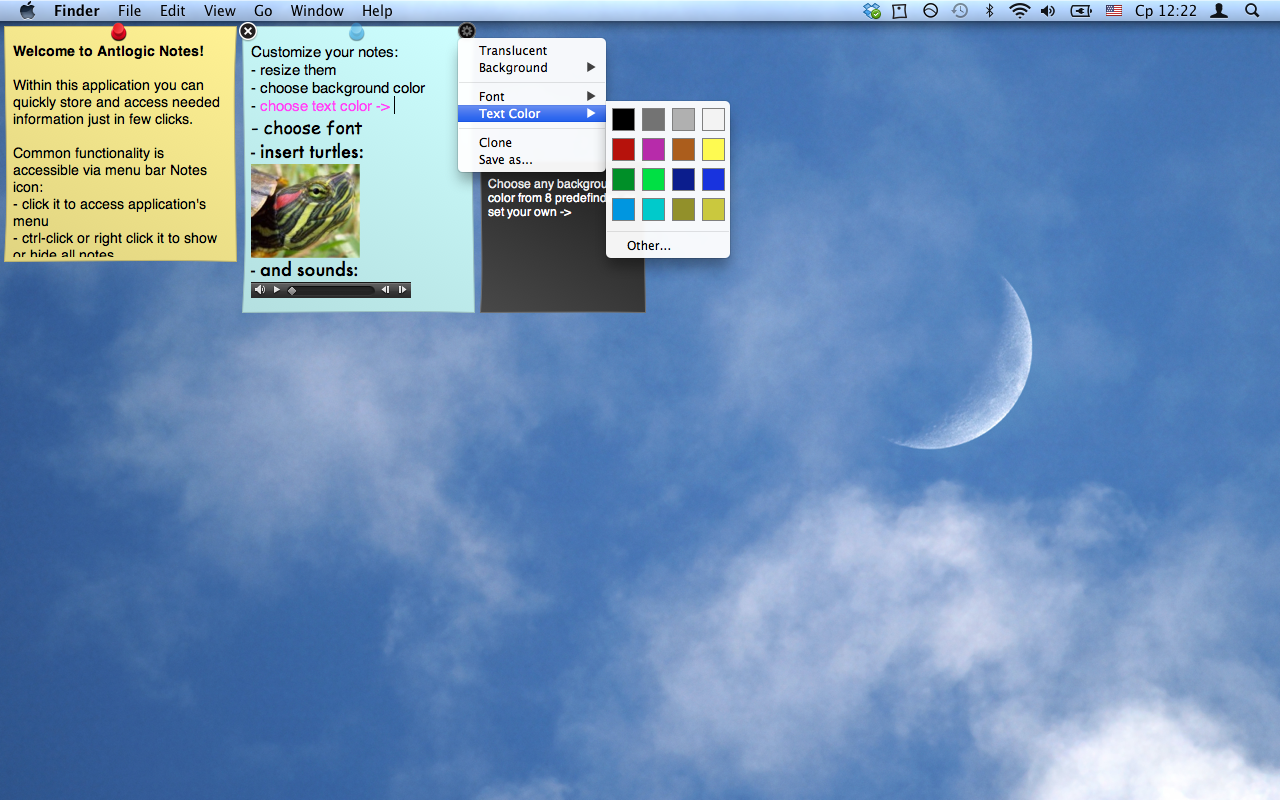
Task: Pick the navy blue text color swatch
Action: click(x=683, y=180)
